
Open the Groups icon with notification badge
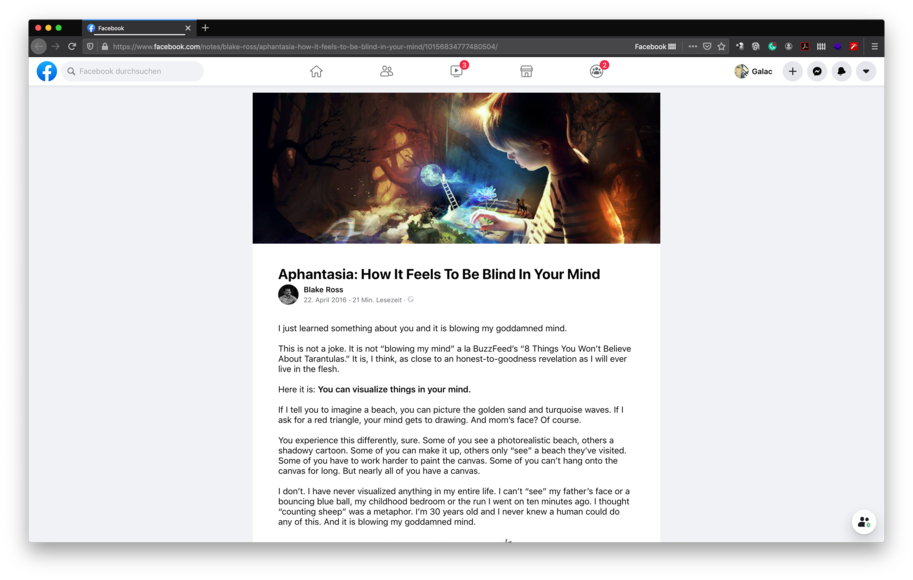(596, 71)
